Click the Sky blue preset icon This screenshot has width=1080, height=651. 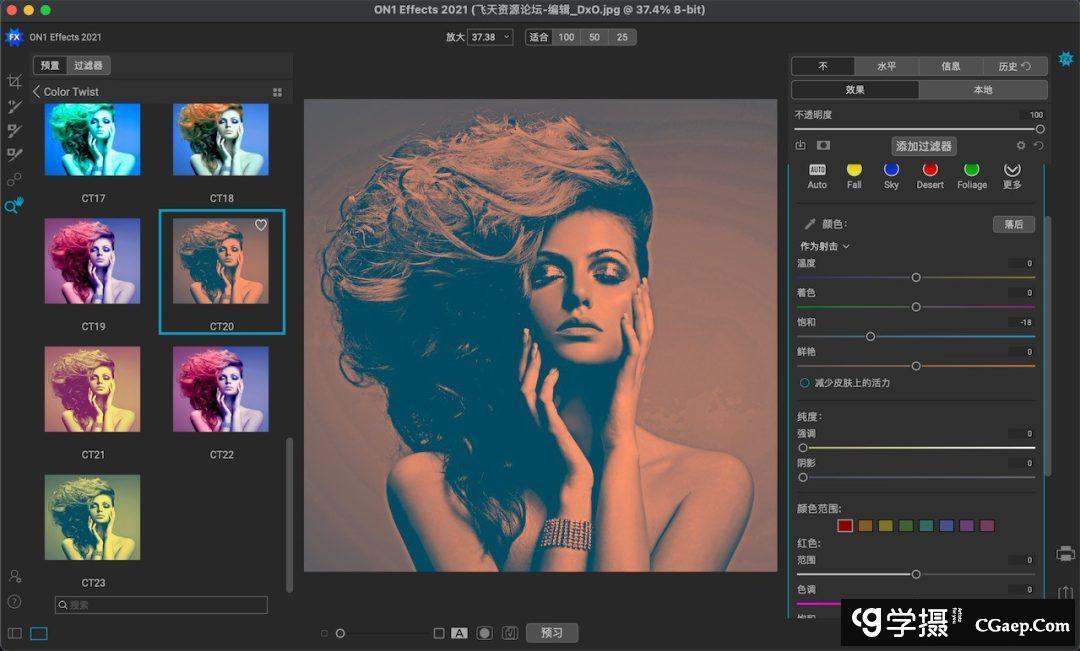(891, 171)
